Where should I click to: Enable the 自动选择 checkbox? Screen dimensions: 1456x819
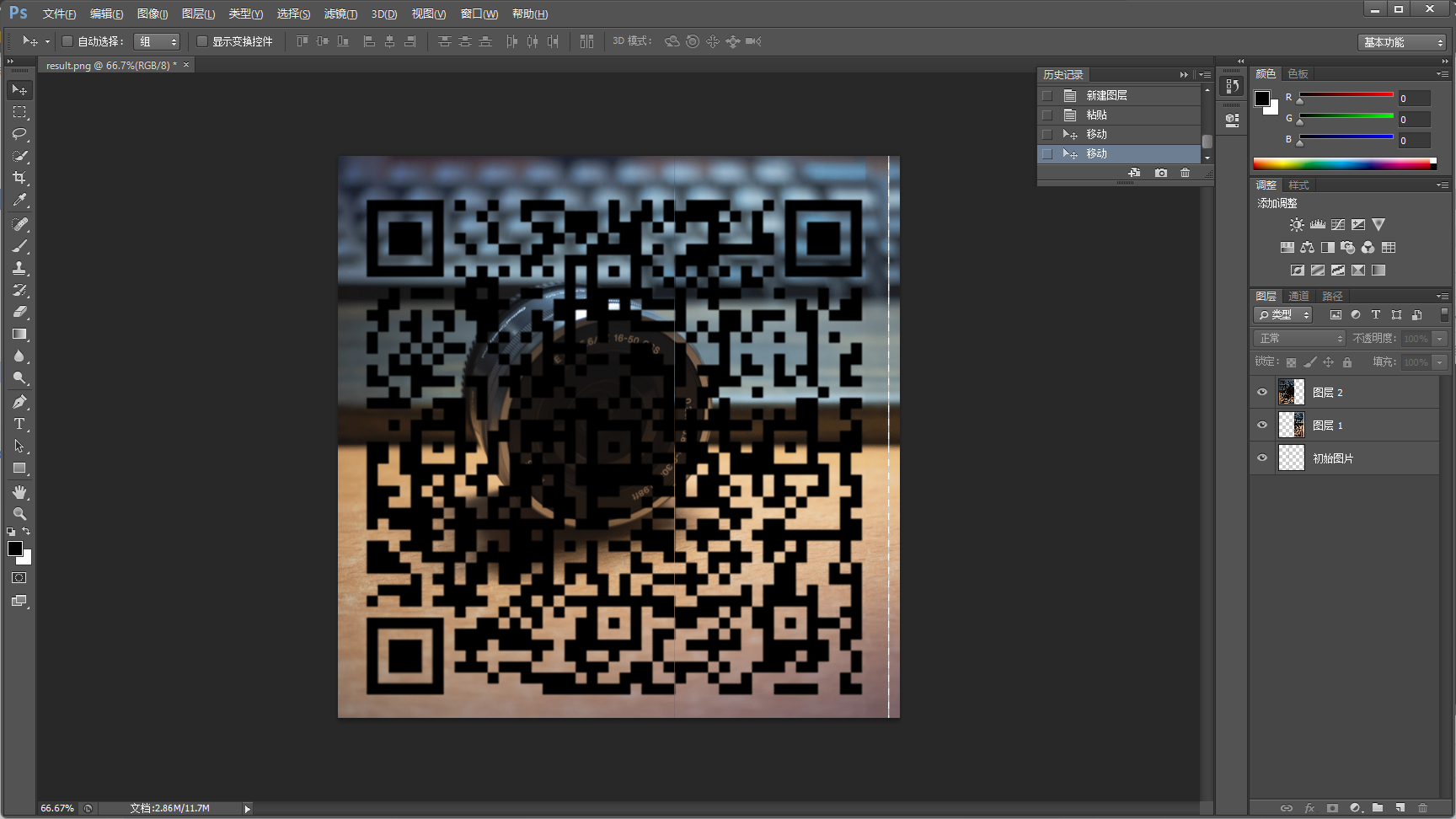tap(67, 41)
